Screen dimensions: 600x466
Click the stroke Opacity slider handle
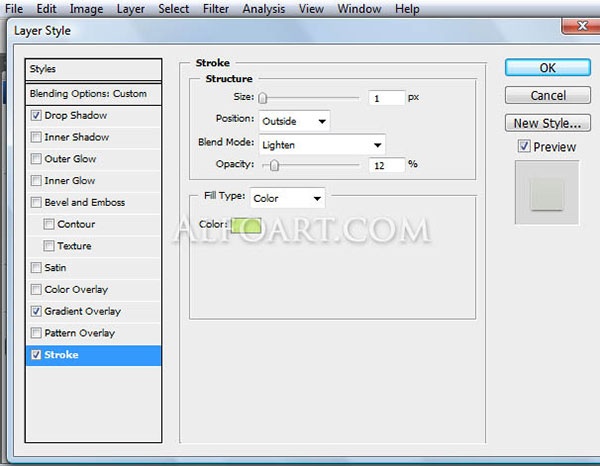pyautogui.click(x=274, y=165)
